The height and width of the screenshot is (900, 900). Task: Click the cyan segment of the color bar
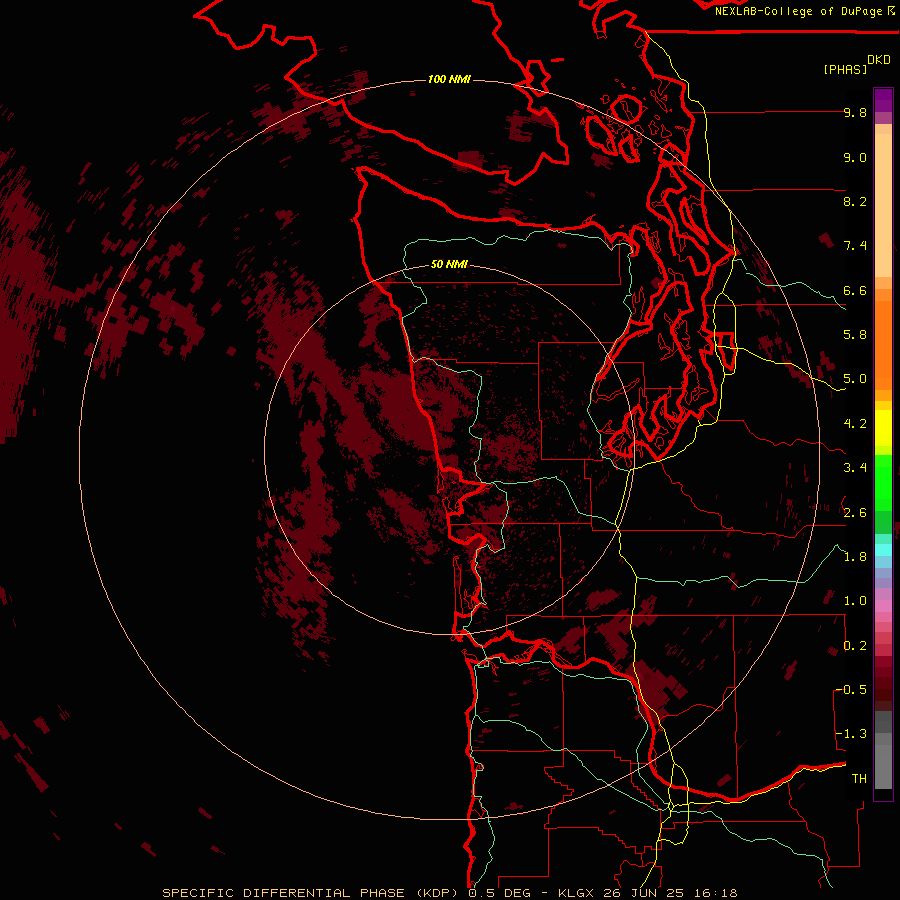coord(883,549)
